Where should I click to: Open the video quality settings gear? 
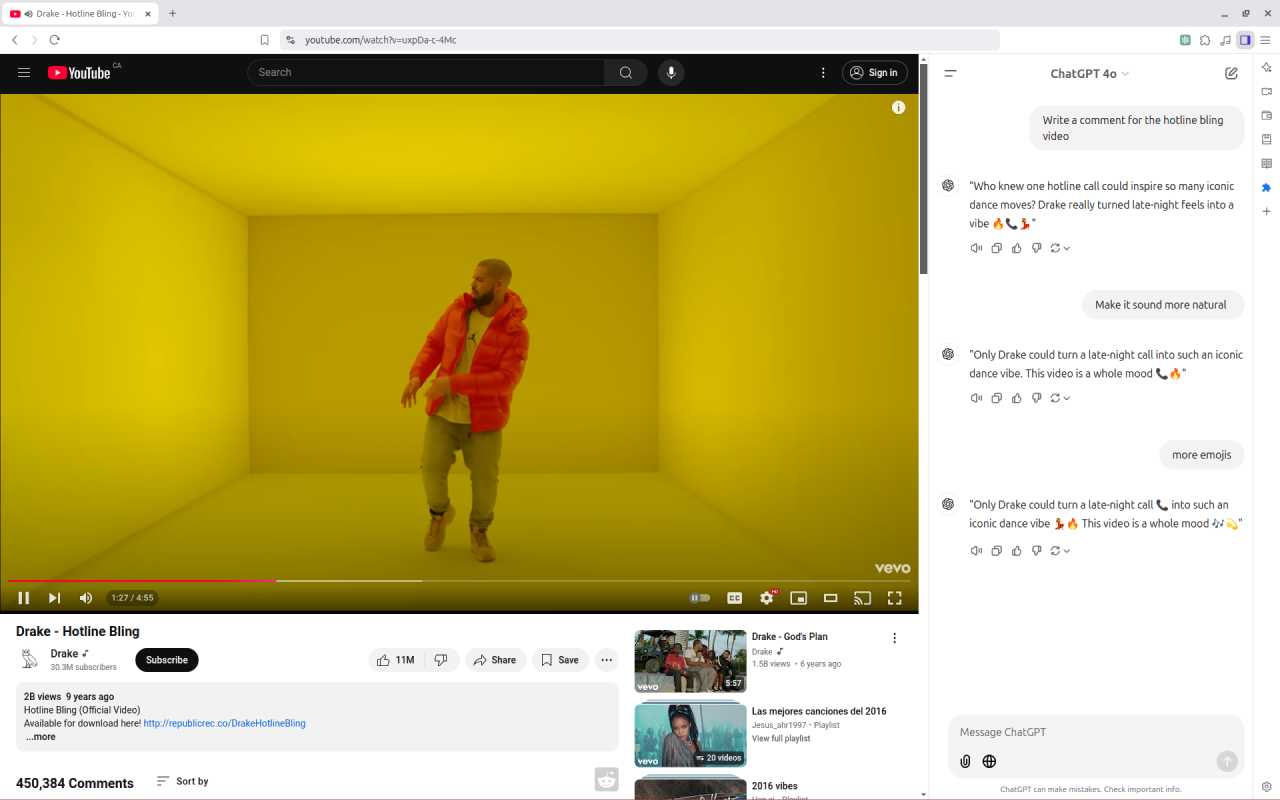766,597
